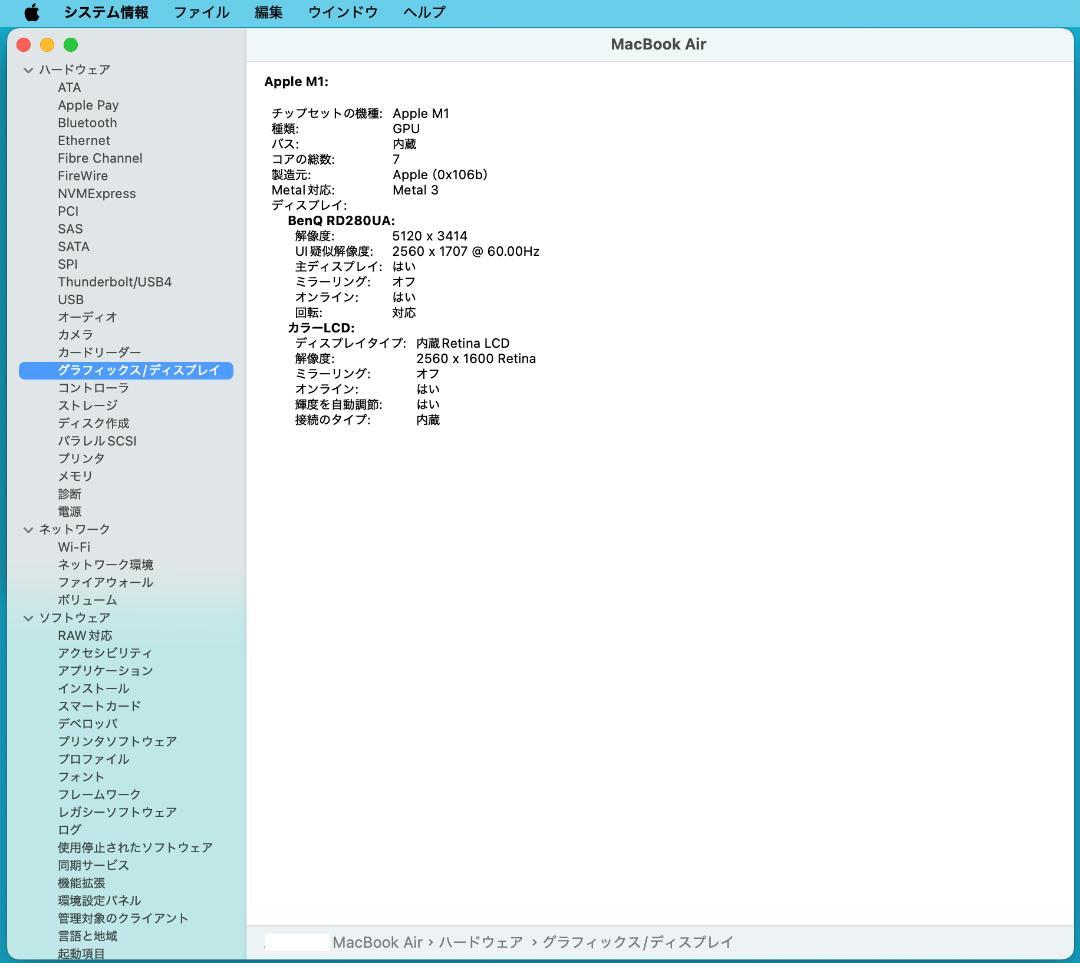This screenshot has width=1080, height=963.
Task: Show memory information via メモリ entry
Action: 75,476
